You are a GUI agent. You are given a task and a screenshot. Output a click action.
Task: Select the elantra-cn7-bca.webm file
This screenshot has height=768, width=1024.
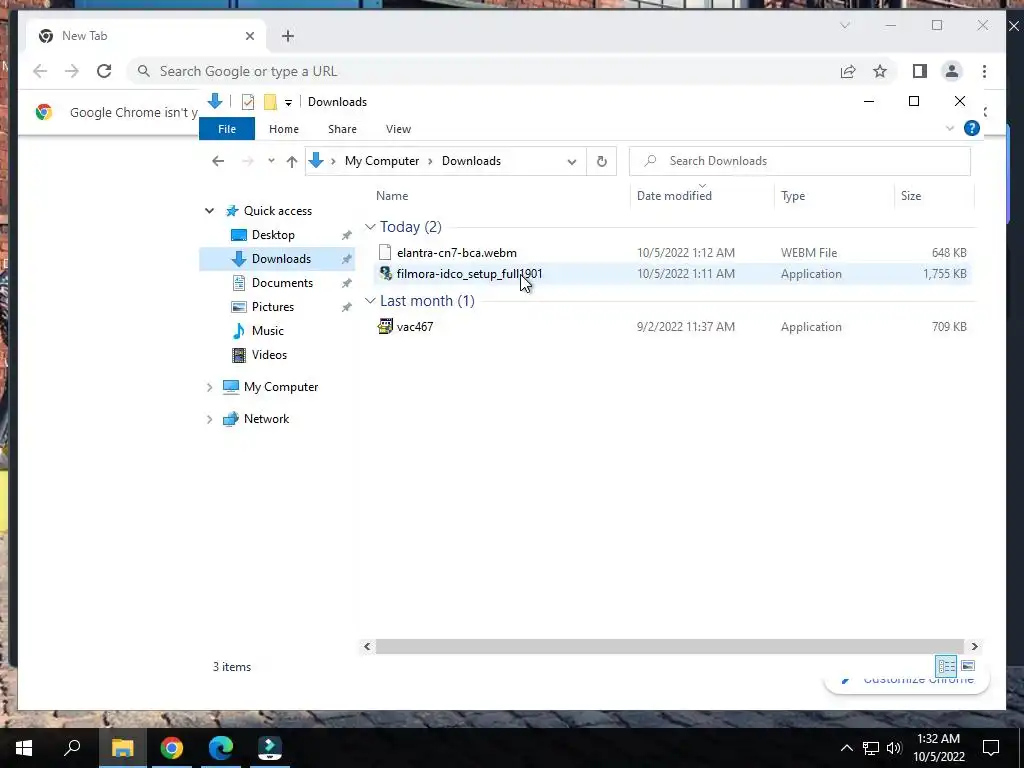point(456,253)
